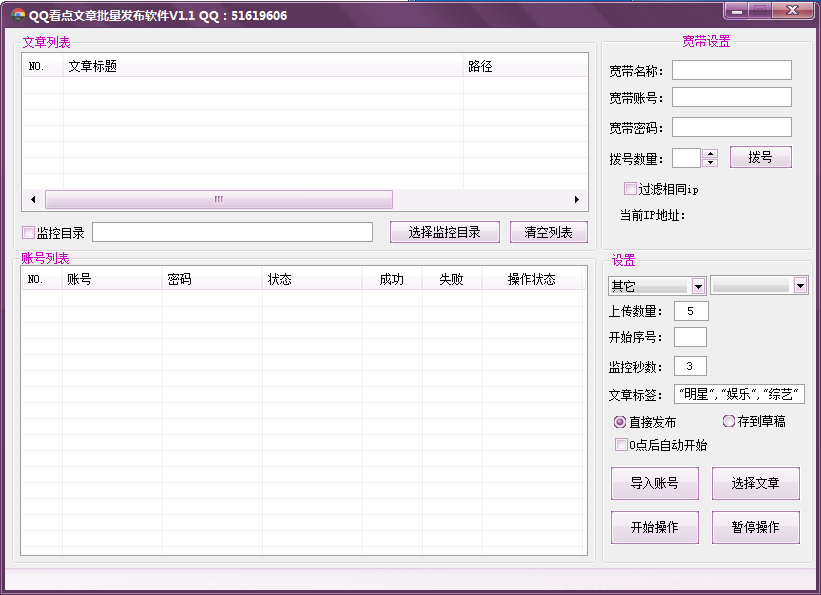This screenshot has width=821, height=595.
Task: Click the 宽带密码 input field
Action: pyautogui.click(x=732, y=127)
